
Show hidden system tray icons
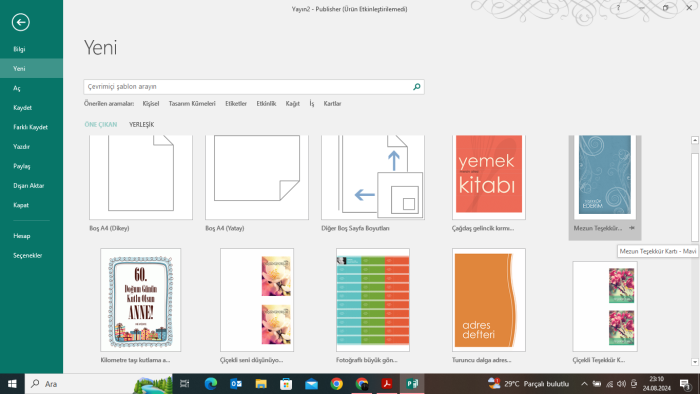[x=584, y=384]
